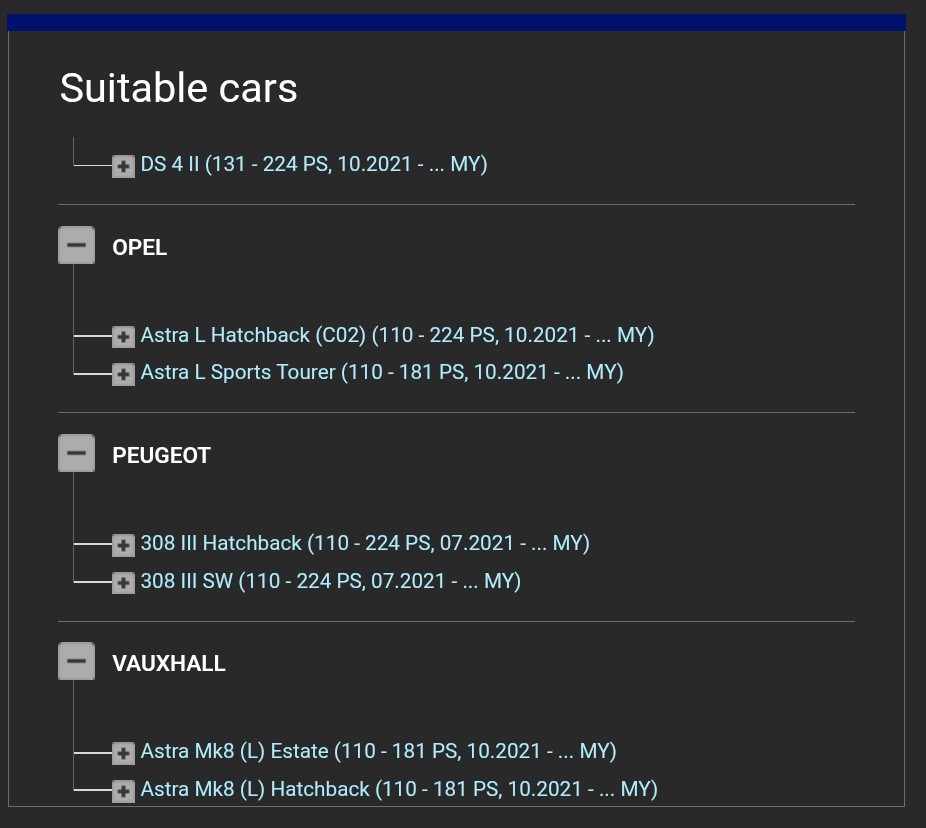Image resolution: width=926 pixels, height=828 pixels.
Task: Expand Astra Mk8 (L) Hatchback plus icon
Action: pyautogui.click(x=123, y=791)
